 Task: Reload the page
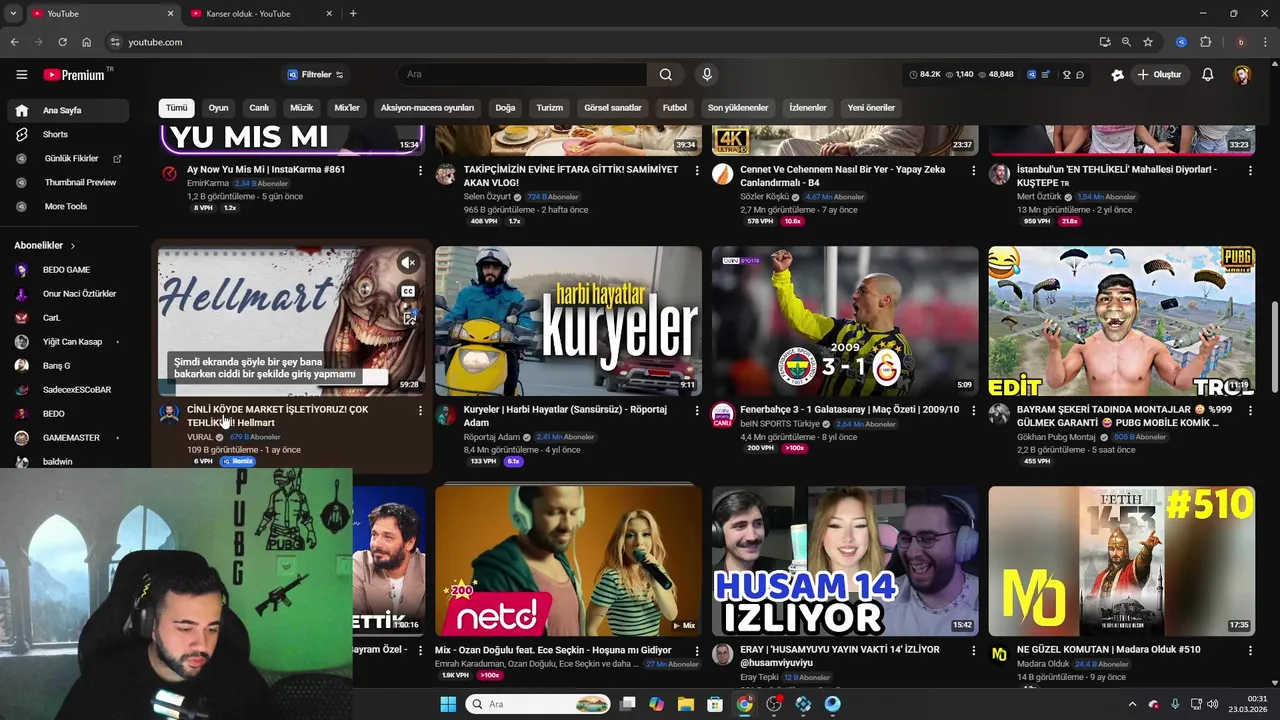click(62, 42)
